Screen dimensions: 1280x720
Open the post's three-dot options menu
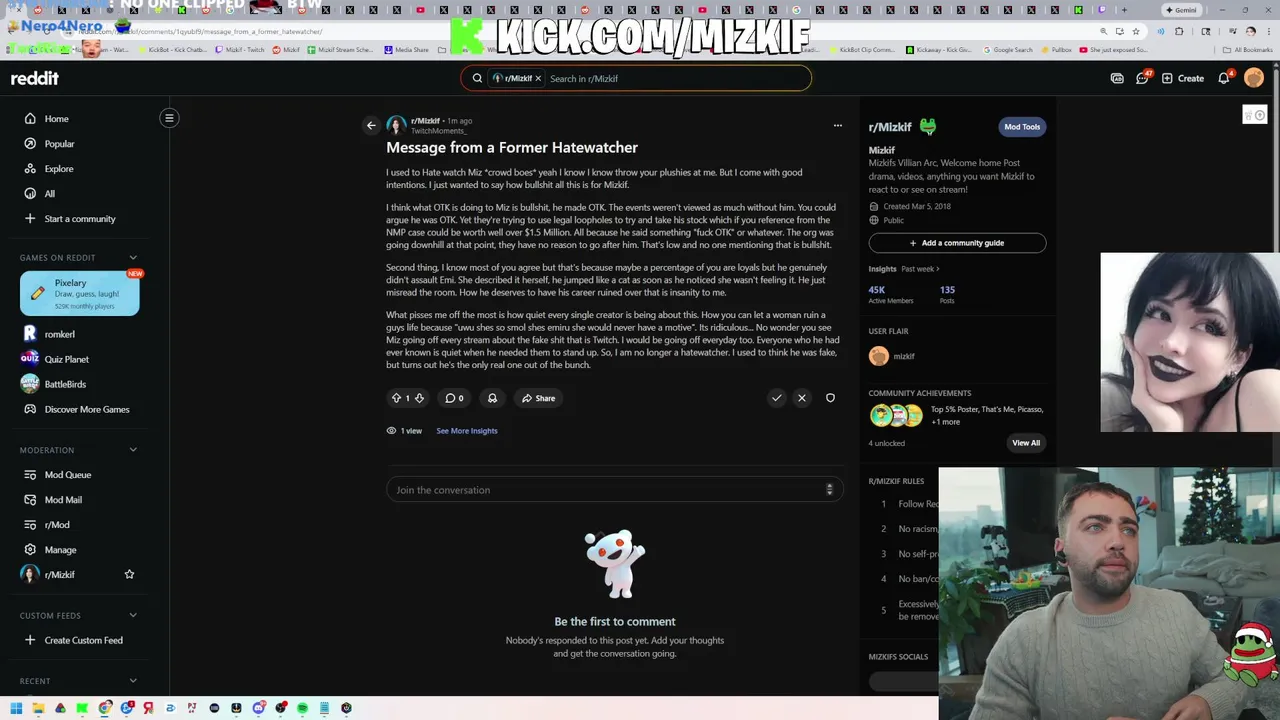click(838, 126)
